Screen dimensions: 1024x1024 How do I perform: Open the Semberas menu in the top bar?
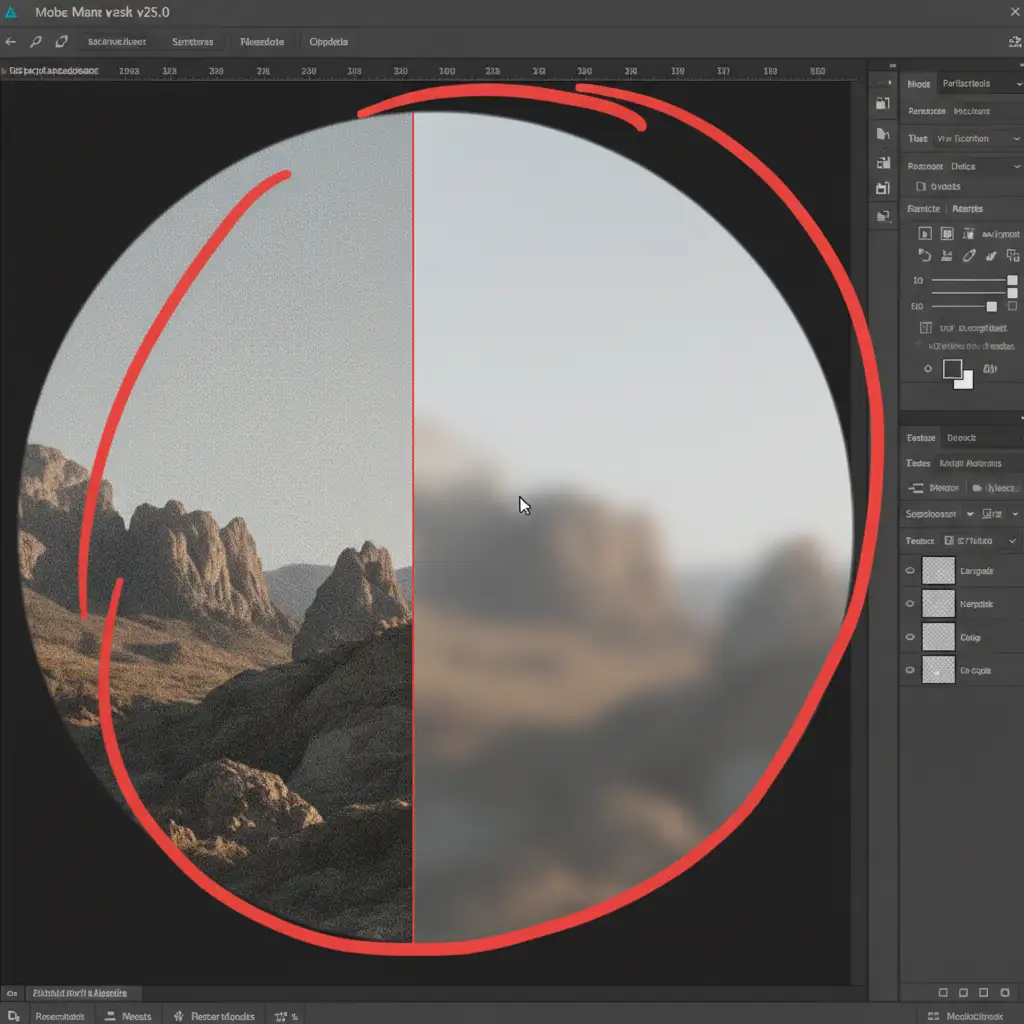click(192, 42)
